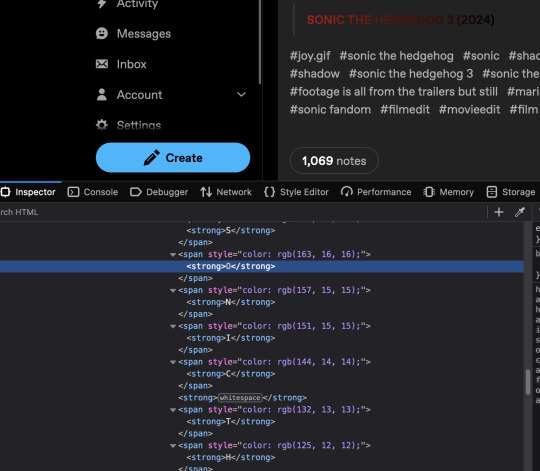Click the blue Create button
540x471 pixels.
173,158
